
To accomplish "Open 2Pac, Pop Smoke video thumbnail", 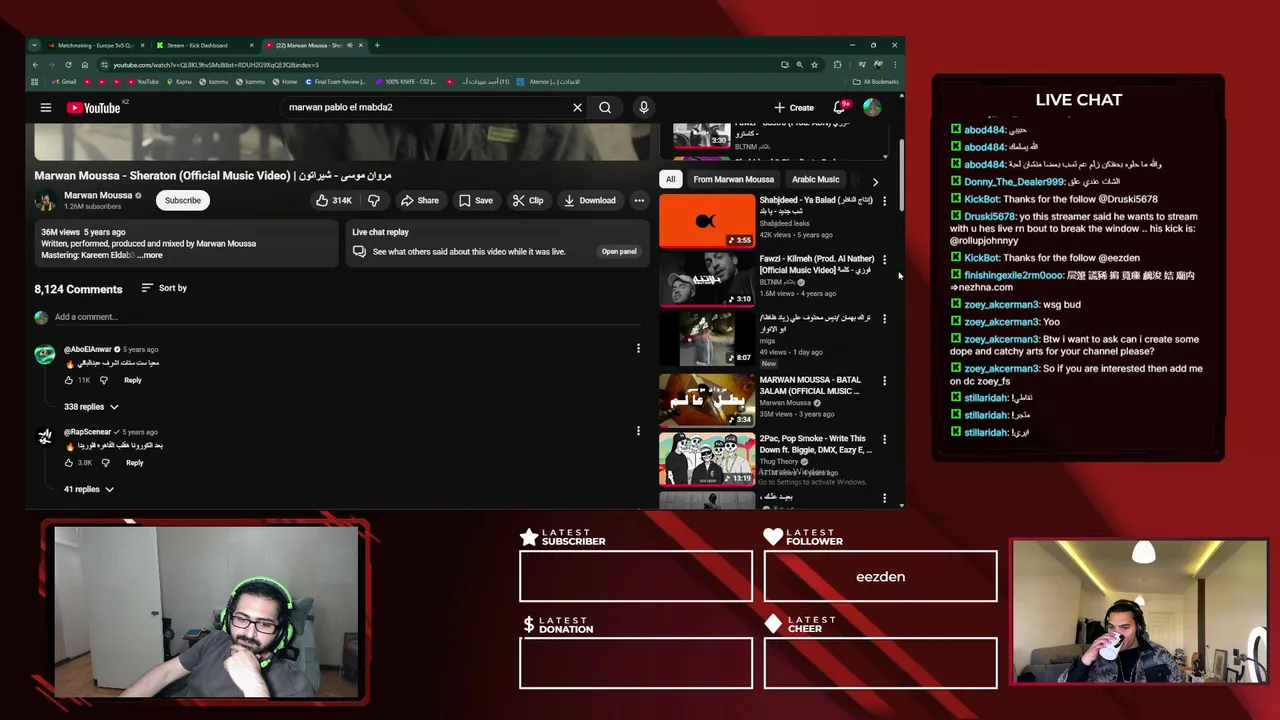I will (707, 458).
